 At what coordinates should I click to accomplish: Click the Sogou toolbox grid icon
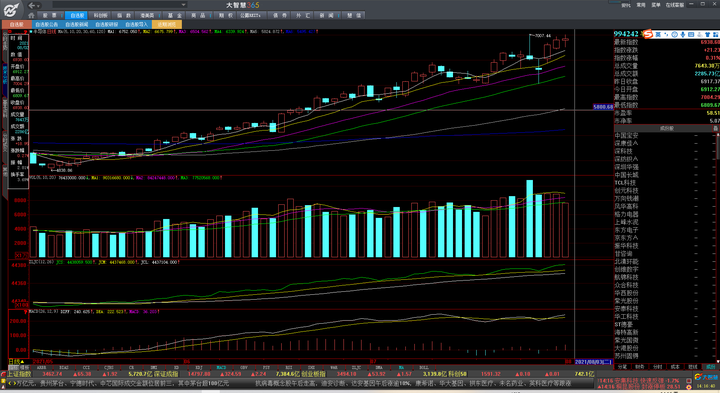click(x=716, y=34)
